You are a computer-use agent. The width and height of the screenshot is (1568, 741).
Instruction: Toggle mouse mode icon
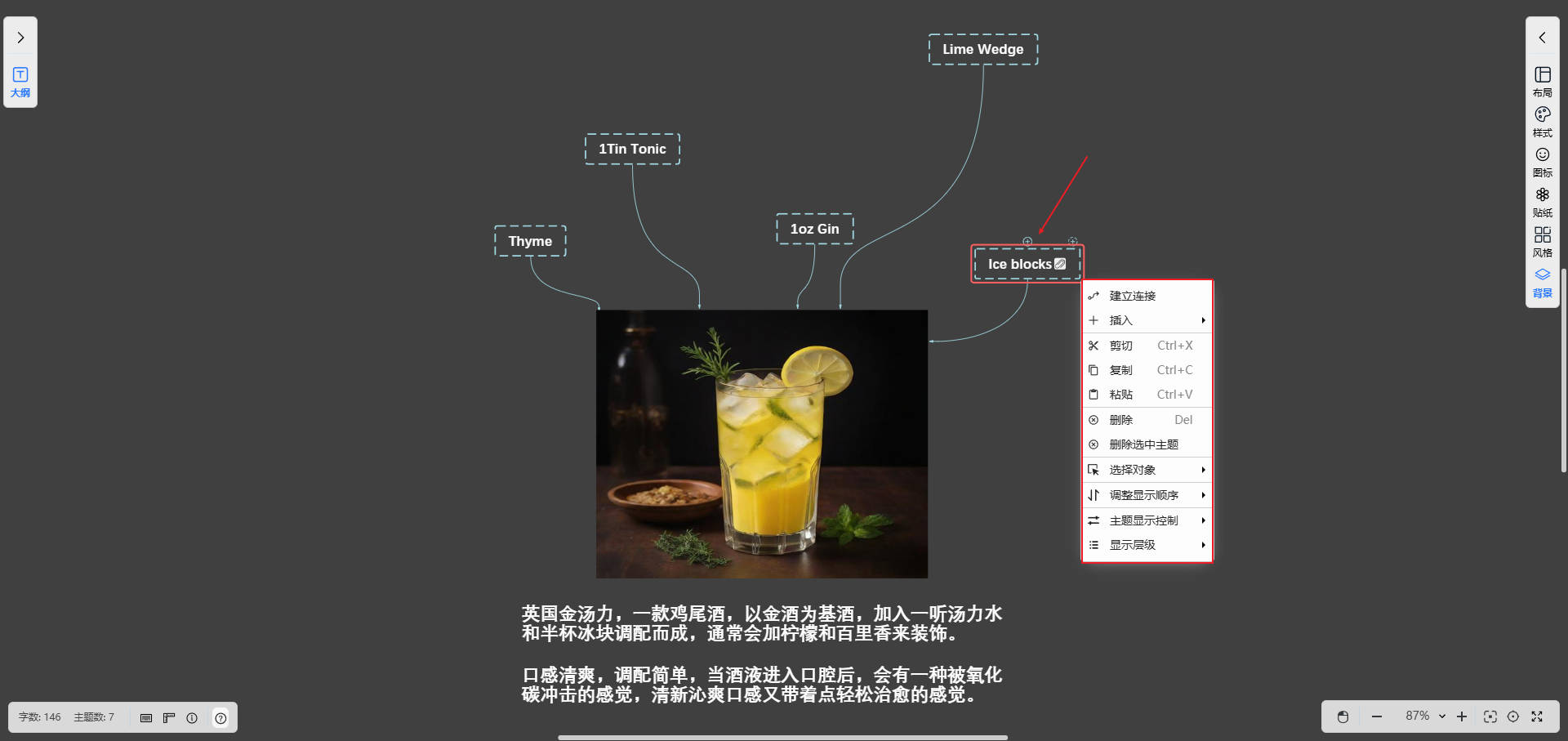coord(1343,716)
